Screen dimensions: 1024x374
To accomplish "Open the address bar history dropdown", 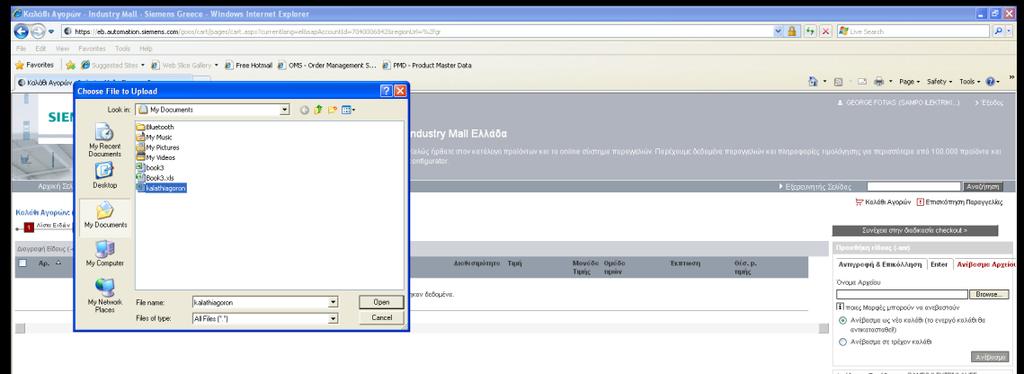I will pyautogui.click(x=777, y=31).
